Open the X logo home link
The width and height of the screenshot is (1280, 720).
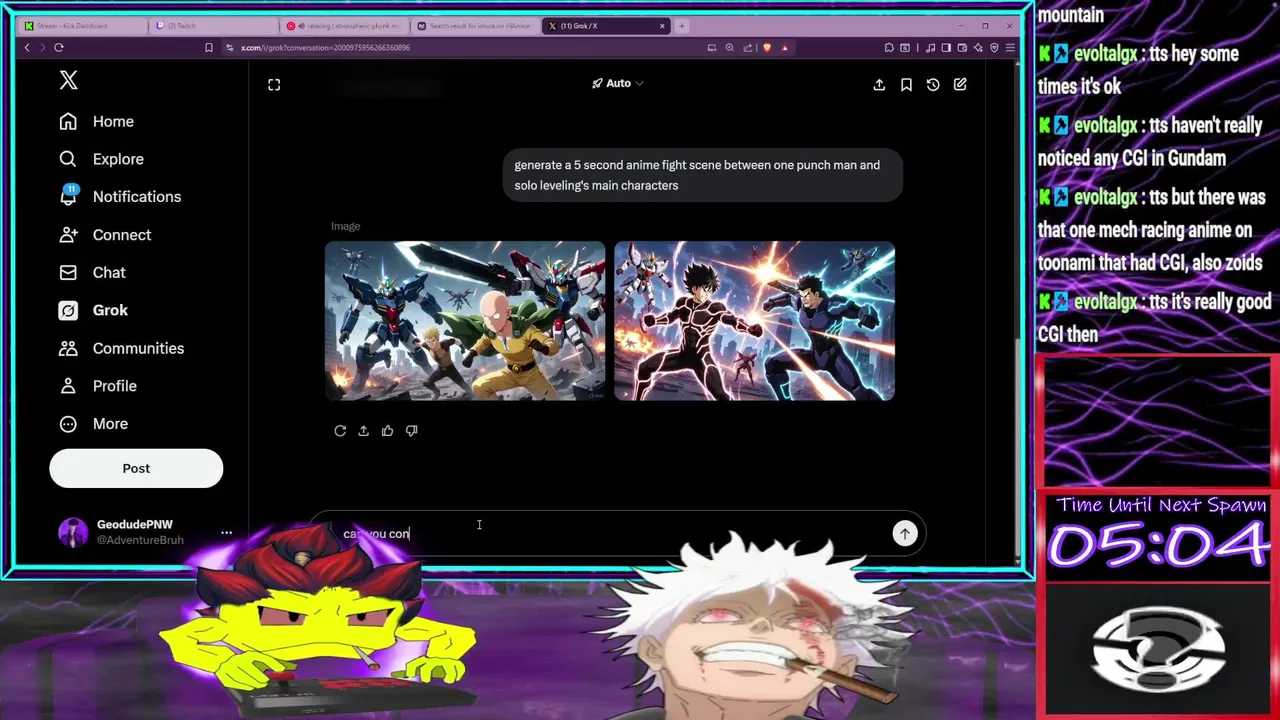(x=68, y=81)
